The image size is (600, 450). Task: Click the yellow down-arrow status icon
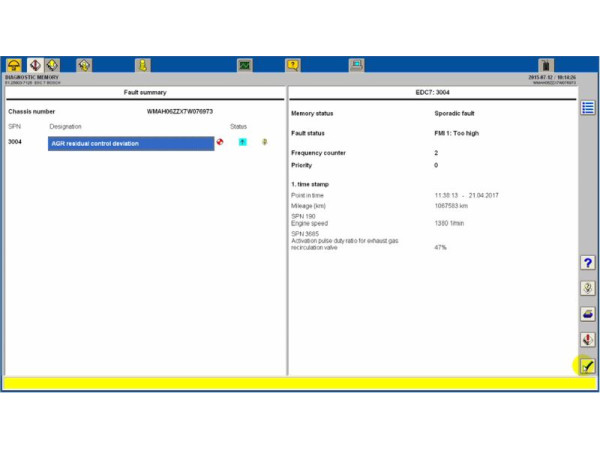pyautogui.click(x=265, y=142)
